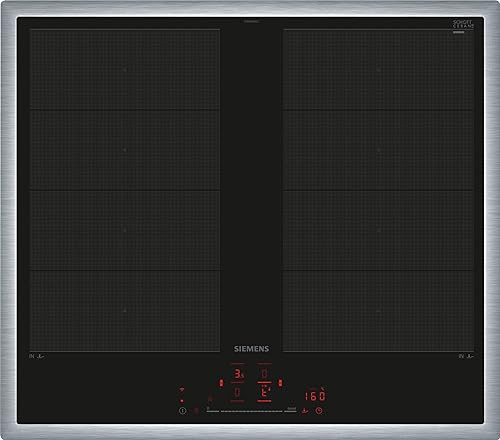The image size is (500, 440).
Task: Tap the frying sensor pan icon
Action: tap(305, 411)
